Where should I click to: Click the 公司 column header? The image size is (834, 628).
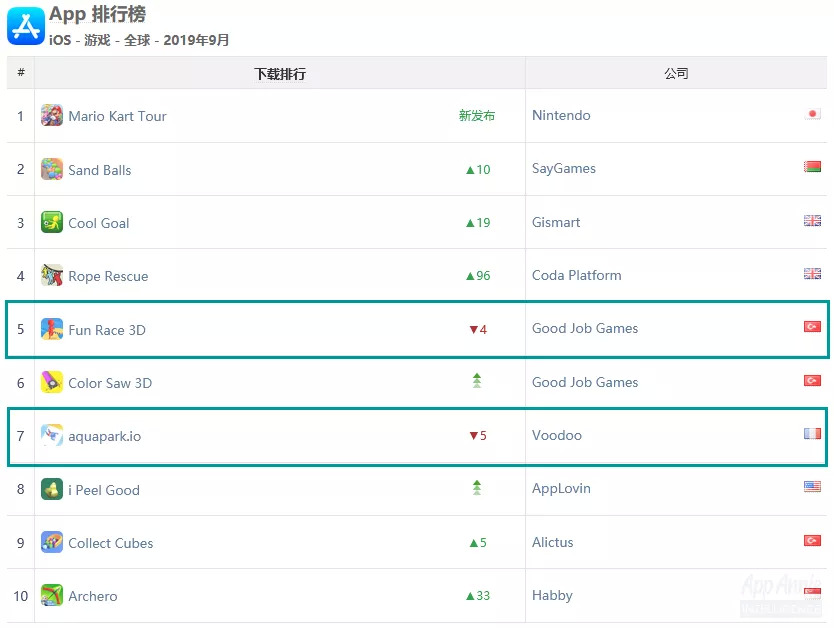[676, 74]
